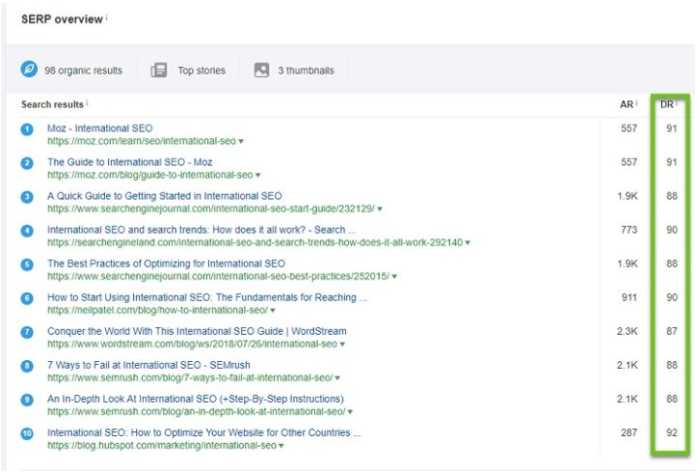Sort by the DR column header
The width and height of the screenshot is (697, 472).
pyautogui.click(x=666, y=104)
